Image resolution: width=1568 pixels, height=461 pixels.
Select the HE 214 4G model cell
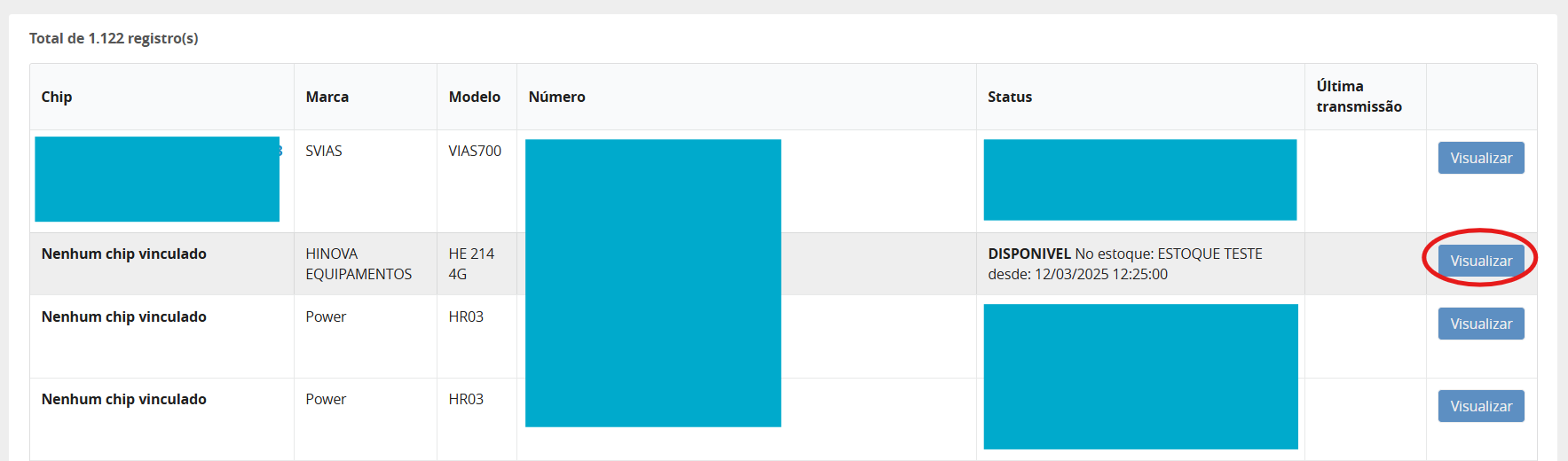[470, 263]
